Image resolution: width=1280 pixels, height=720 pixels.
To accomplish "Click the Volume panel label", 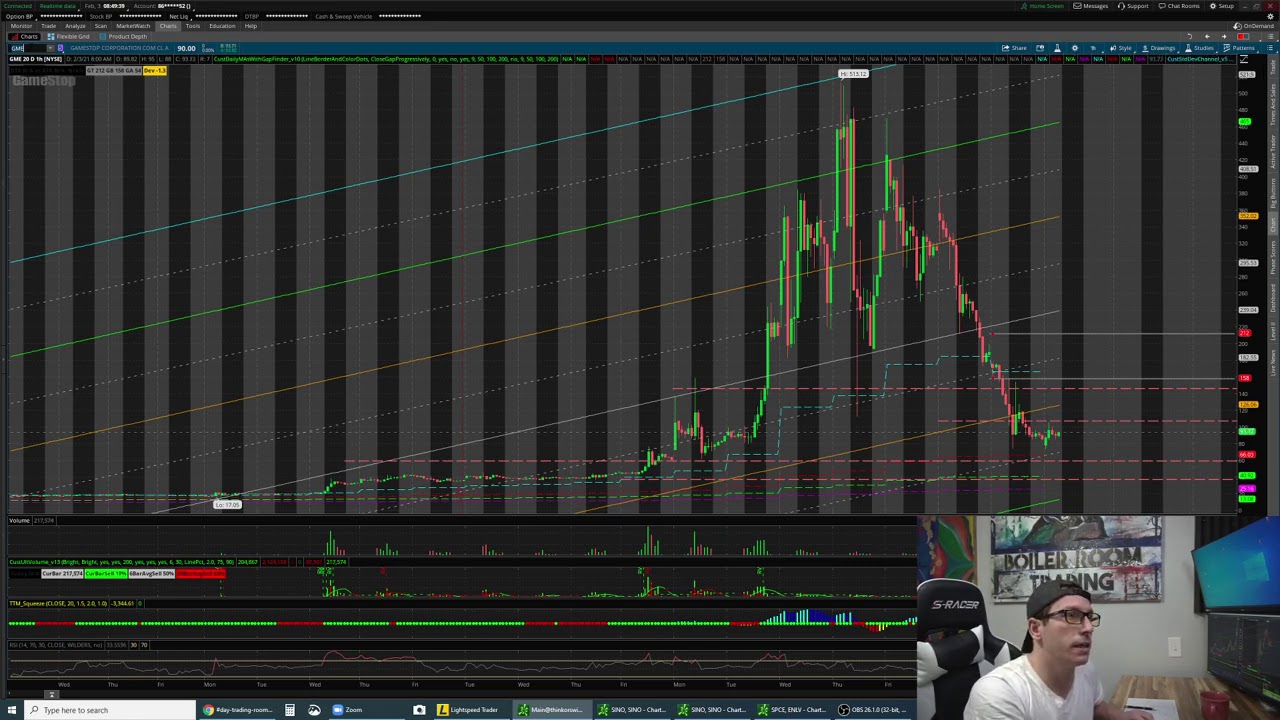I will [19, 520].
